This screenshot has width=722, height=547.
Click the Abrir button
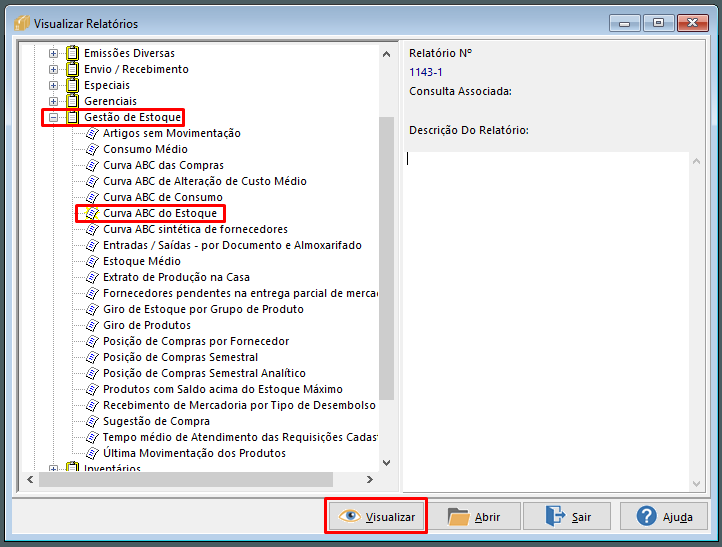click(475, 517)
